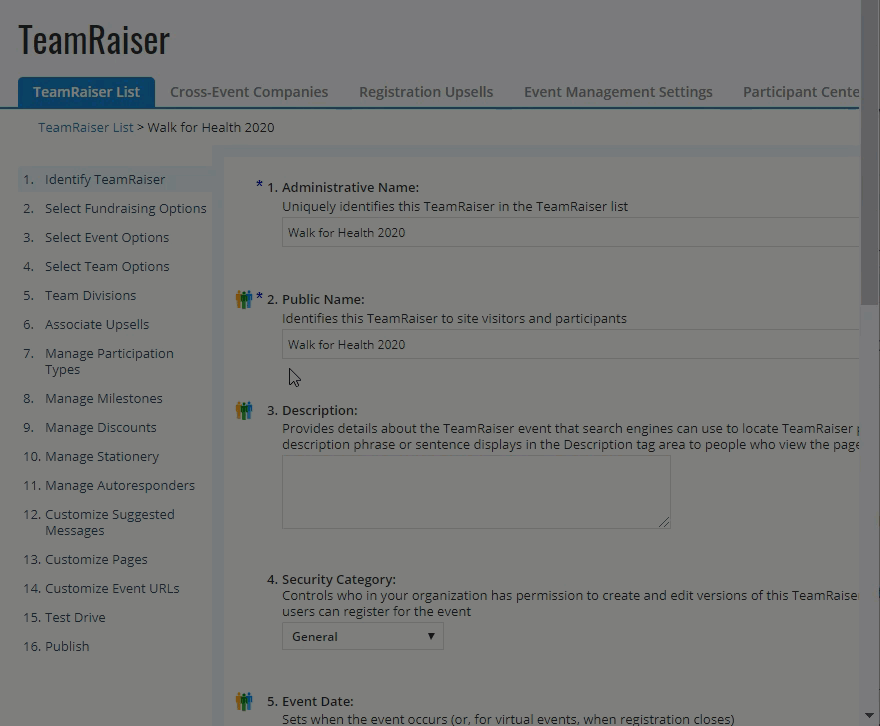Open the Associate Upsells step
Viewport: 880px width, 726px height.
tap(97, 325)
